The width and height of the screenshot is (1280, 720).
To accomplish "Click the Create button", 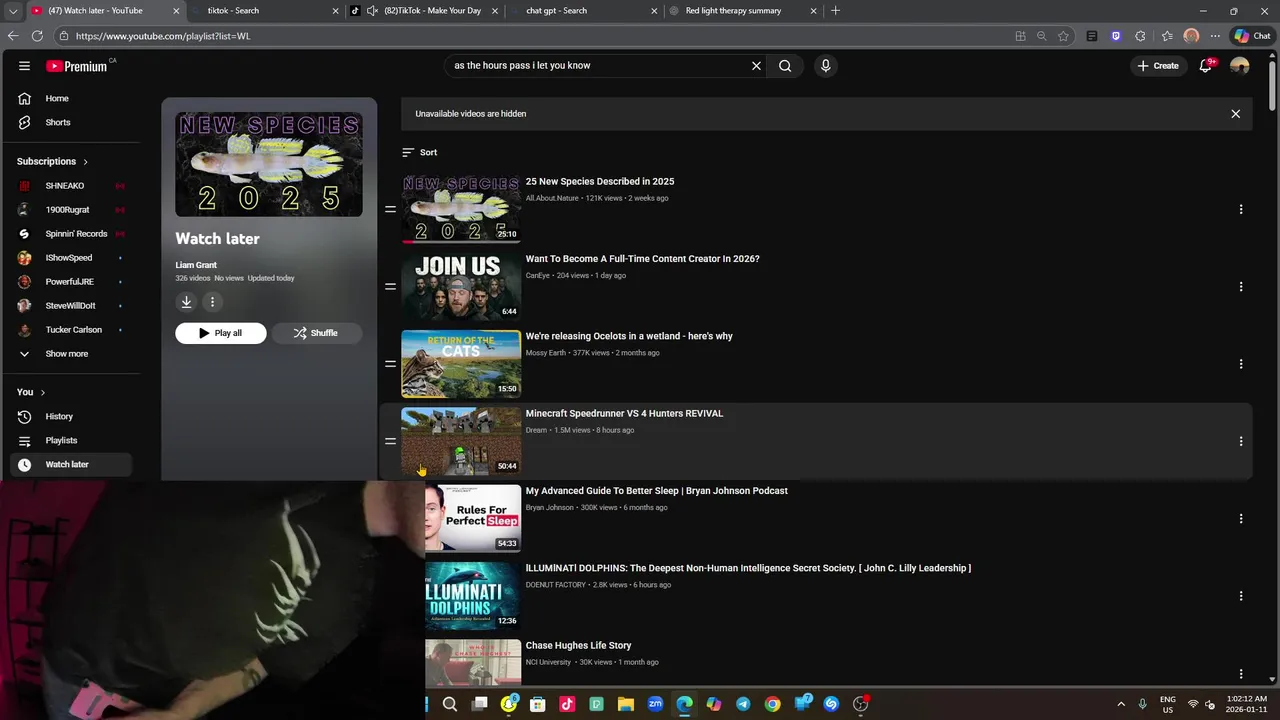I will [1158, 66].
